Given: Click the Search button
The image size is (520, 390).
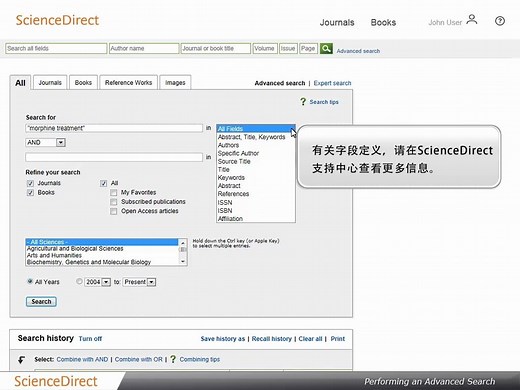Looking at the screenshot, I should tap(41, 302).
